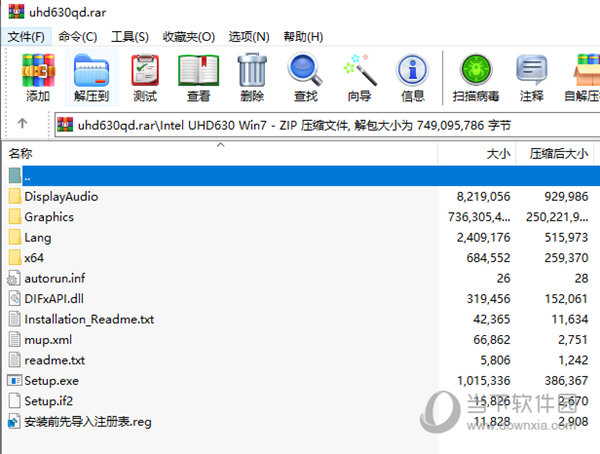This screenshot has width=600, height=454.
Task: Click the Comment (注释) icon
Action: tap(532, 70)
